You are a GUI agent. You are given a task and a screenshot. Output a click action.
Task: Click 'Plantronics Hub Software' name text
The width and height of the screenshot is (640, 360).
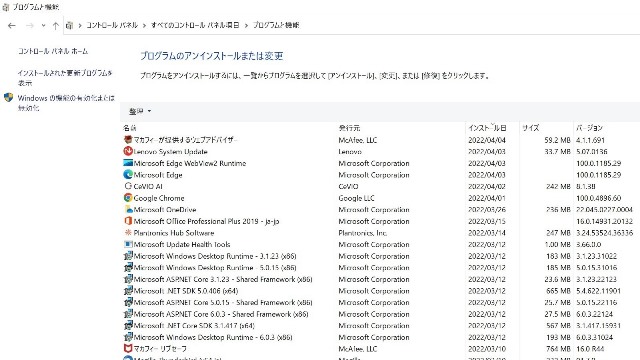pos(174,233)
